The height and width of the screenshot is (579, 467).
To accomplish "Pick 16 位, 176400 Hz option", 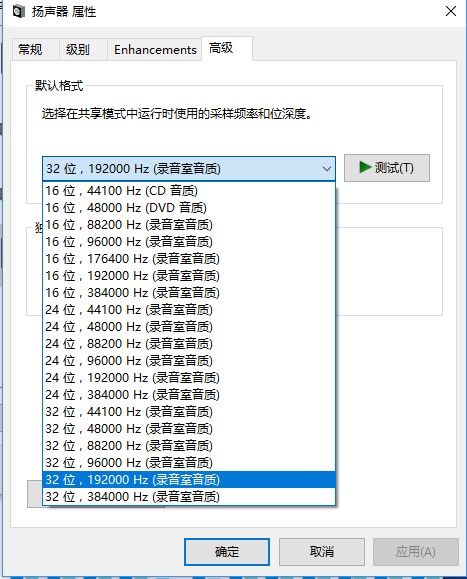I will pos(189,258).
